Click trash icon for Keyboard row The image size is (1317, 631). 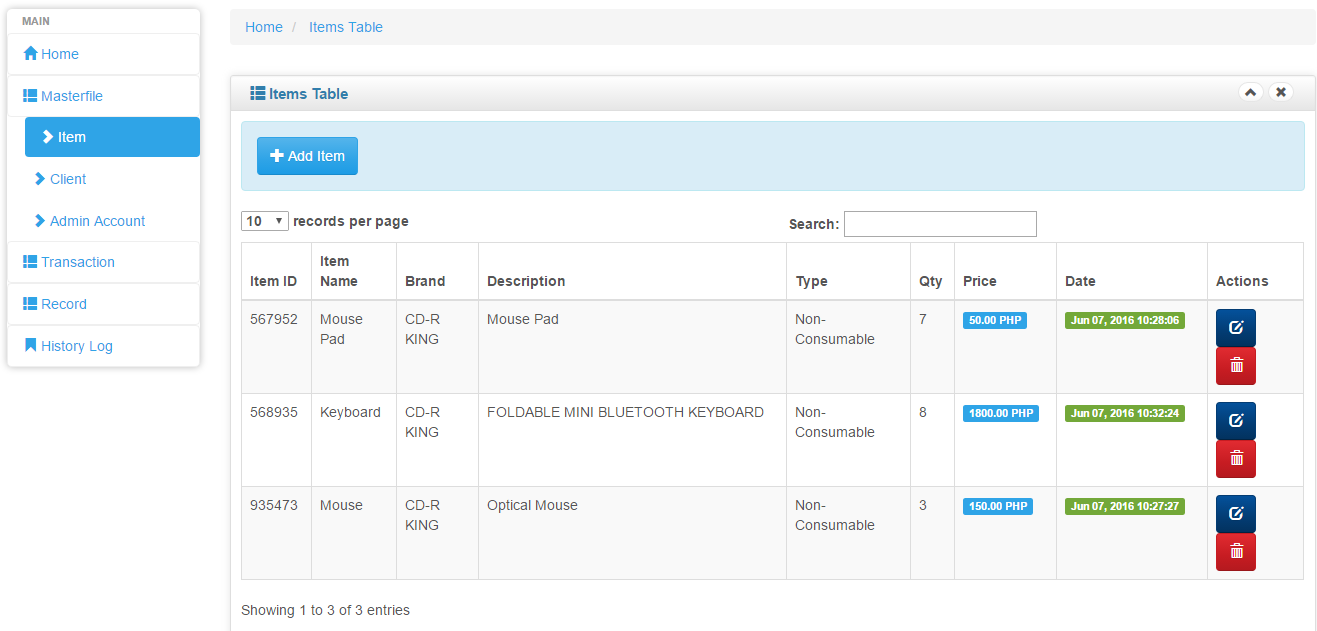click(1235, 459)
